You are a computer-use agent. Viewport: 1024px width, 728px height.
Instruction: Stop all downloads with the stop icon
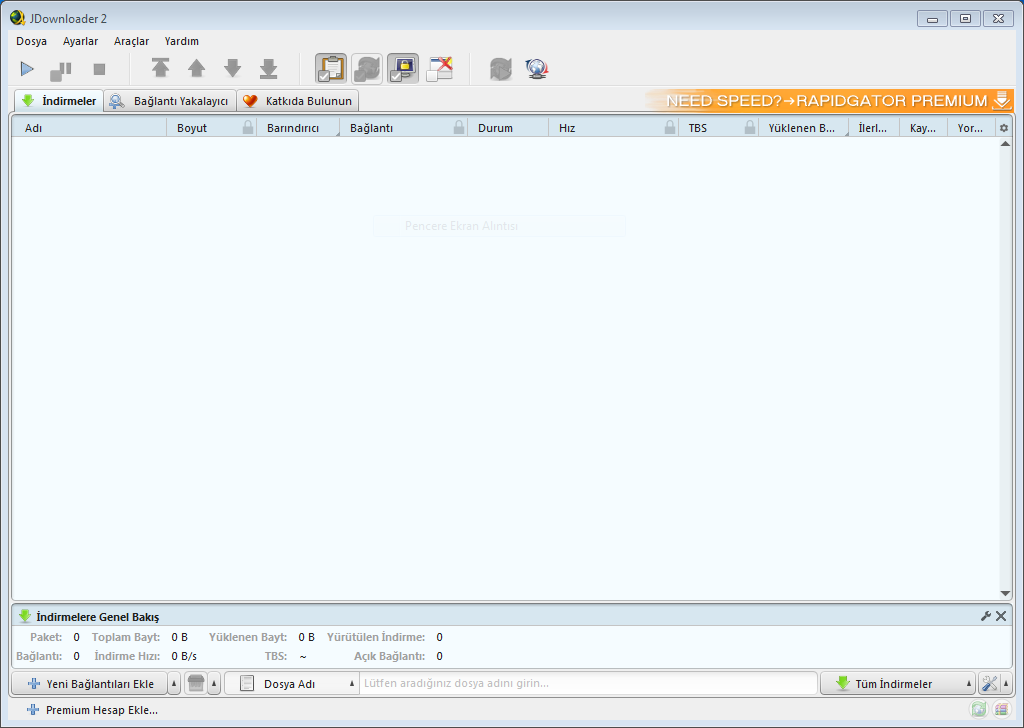[x=99, y=69]
